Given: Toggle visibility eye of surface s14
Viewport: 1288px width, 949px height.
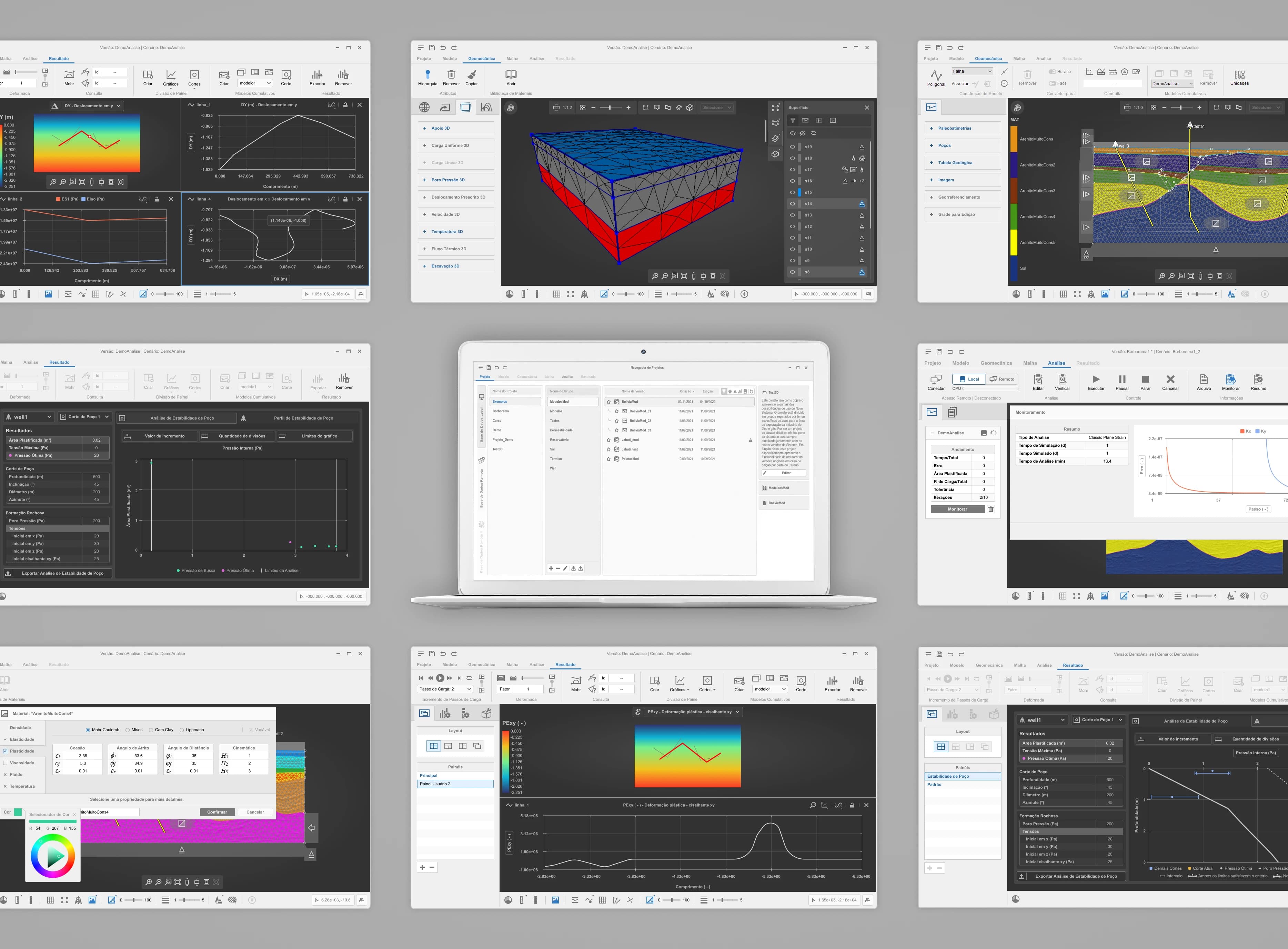Looking at the screenshot, I should (x=792, y=204).
